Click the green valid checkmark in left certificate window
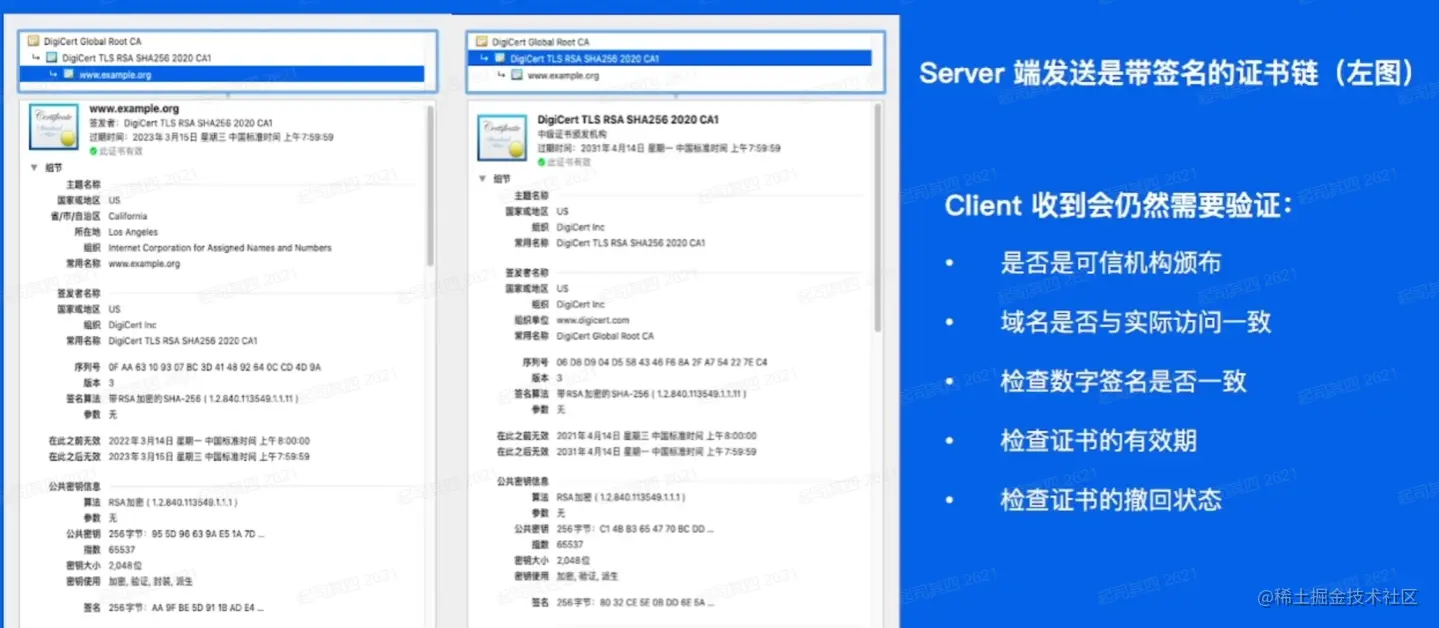 coord(93,151)
